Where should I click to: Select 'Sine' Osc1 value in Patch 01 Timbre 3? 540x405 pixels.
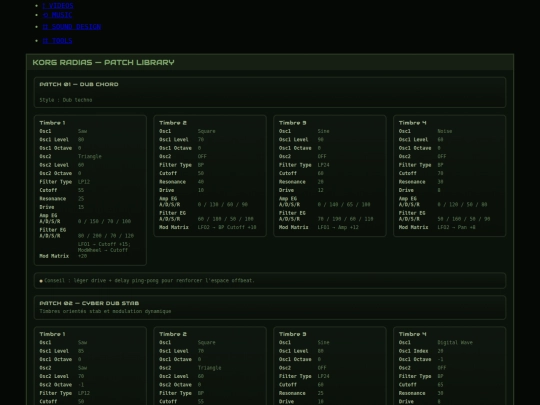coord(323,131)
